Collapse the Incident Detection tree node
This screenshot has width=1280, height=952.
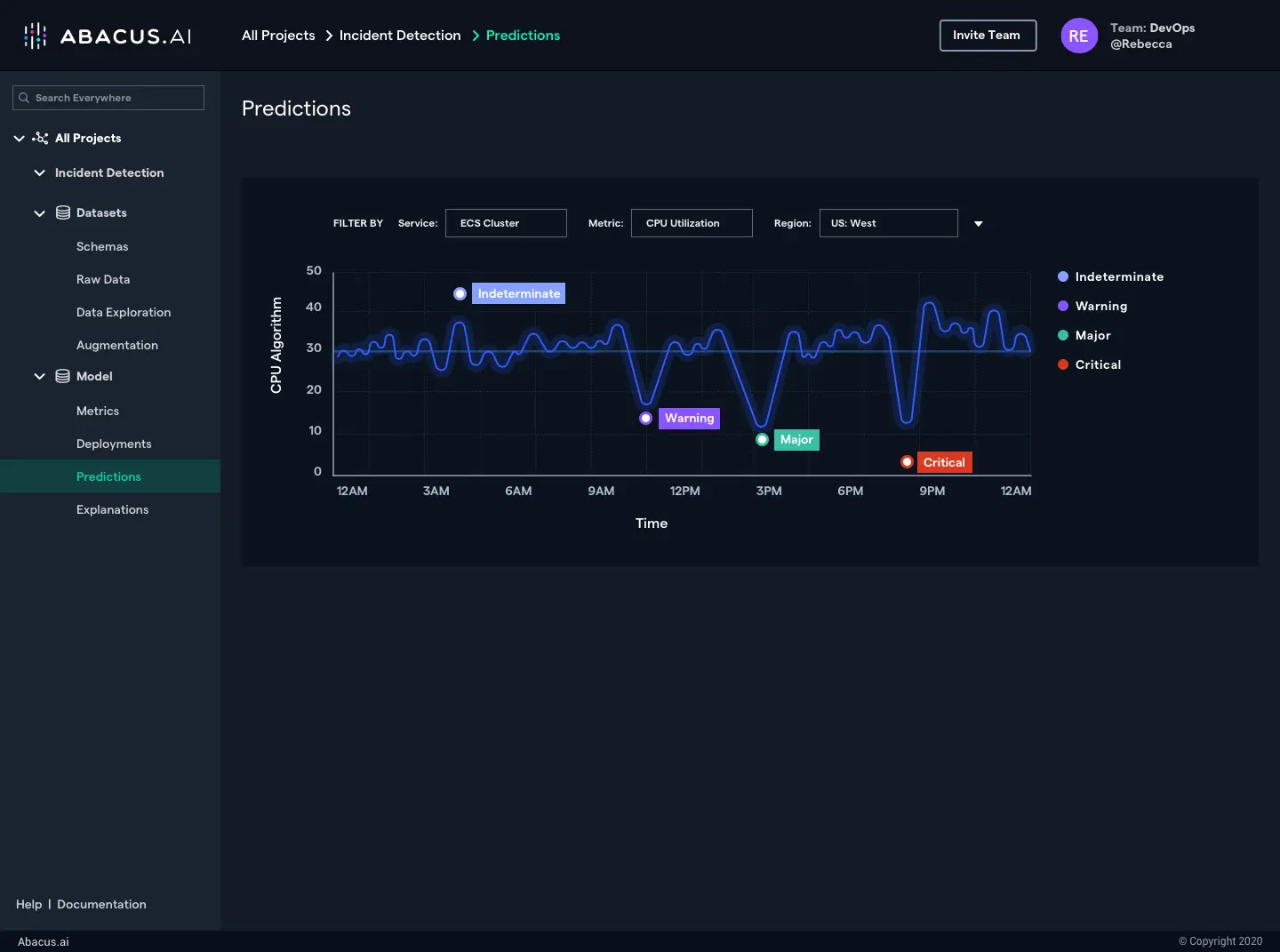point(39,172)
